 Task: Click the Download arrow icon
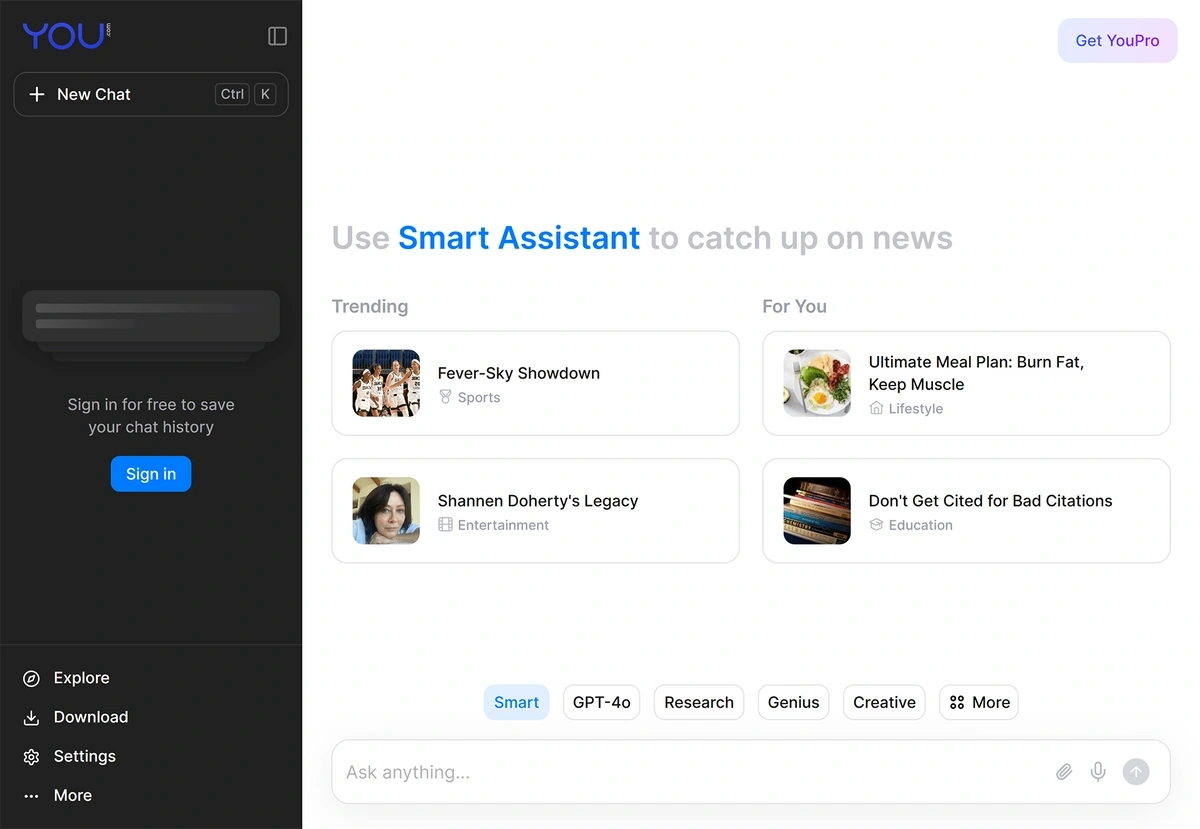click(32, 718)
